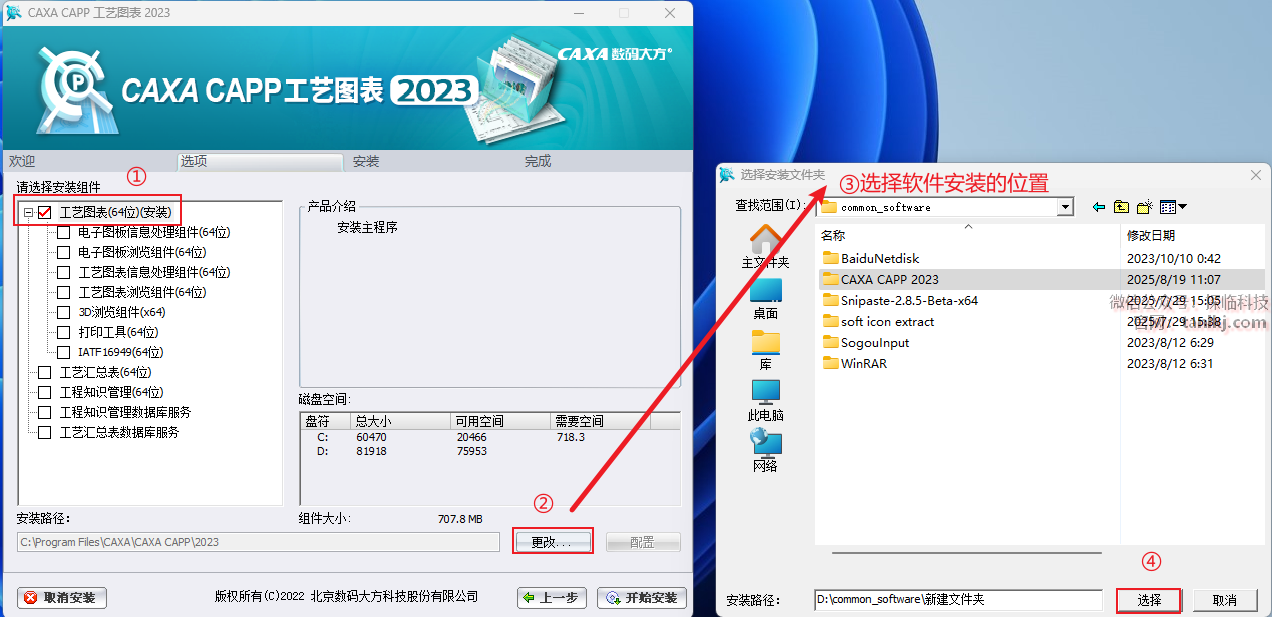Open the view menu icon in the folder dialog
Viewport: 1272px width, 617px height.
tap(1173, 207)
